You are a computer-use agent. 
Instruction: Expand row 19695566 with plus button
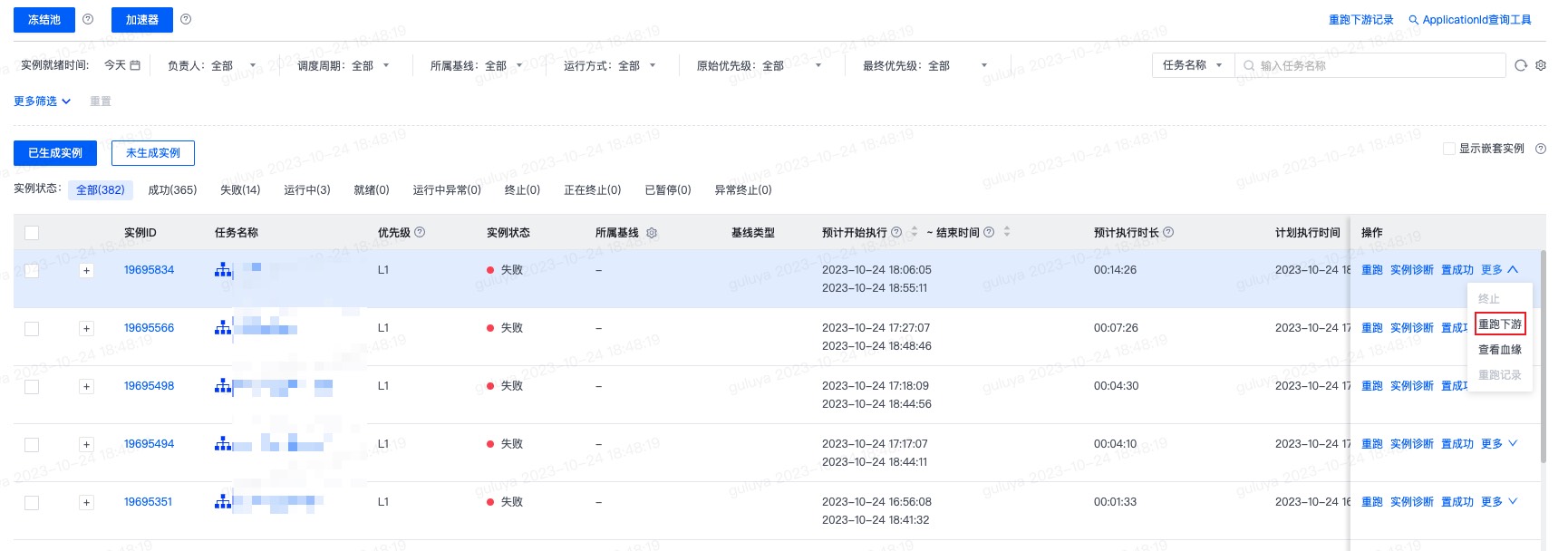[86, 328]
